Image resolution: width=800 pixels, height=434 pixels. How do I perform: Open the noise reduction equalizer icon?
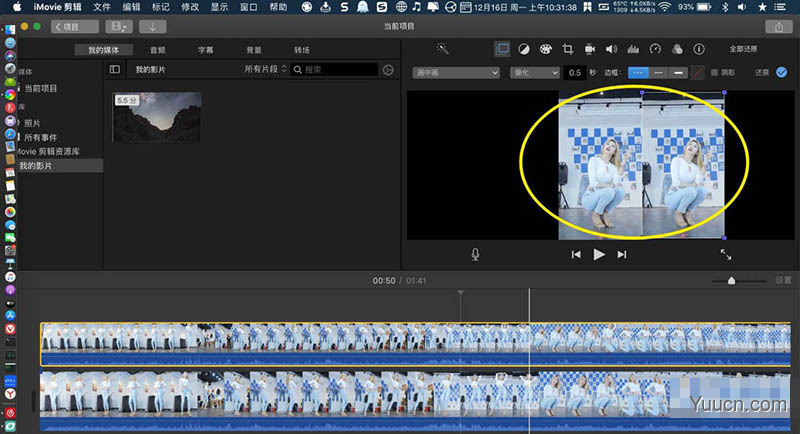633,49
